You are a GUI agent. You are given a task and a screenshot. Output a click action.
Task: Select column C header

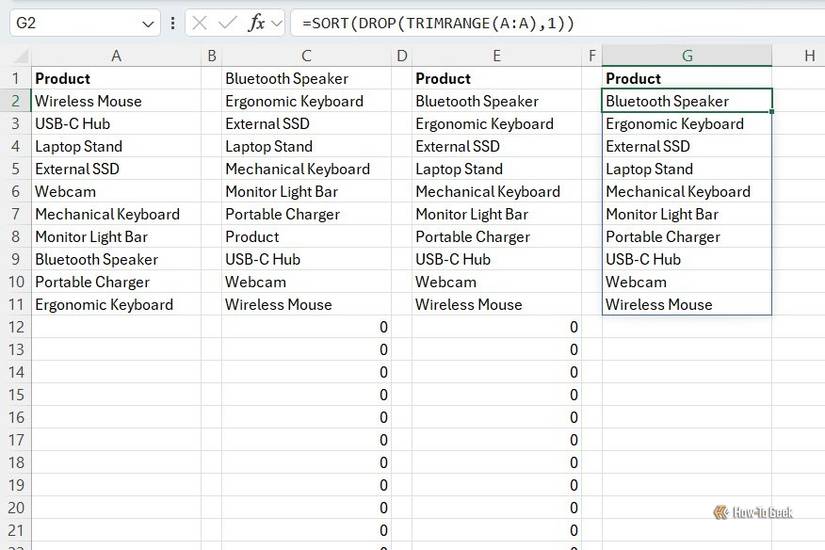click(307, 56)
